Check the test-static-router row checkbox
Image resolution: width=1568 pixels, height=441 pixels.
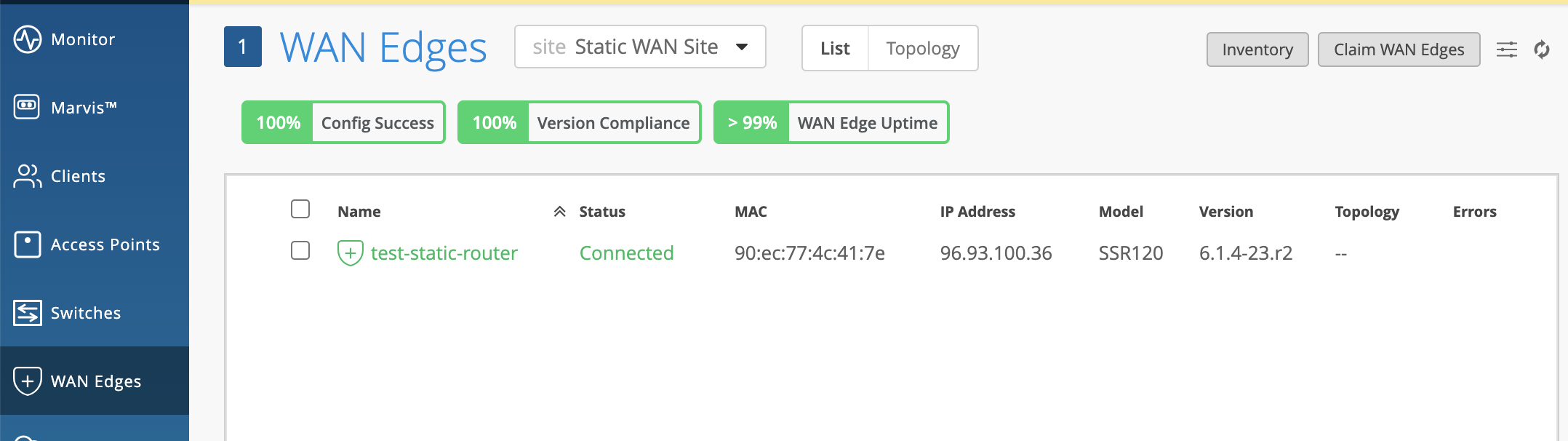(300, 251)
